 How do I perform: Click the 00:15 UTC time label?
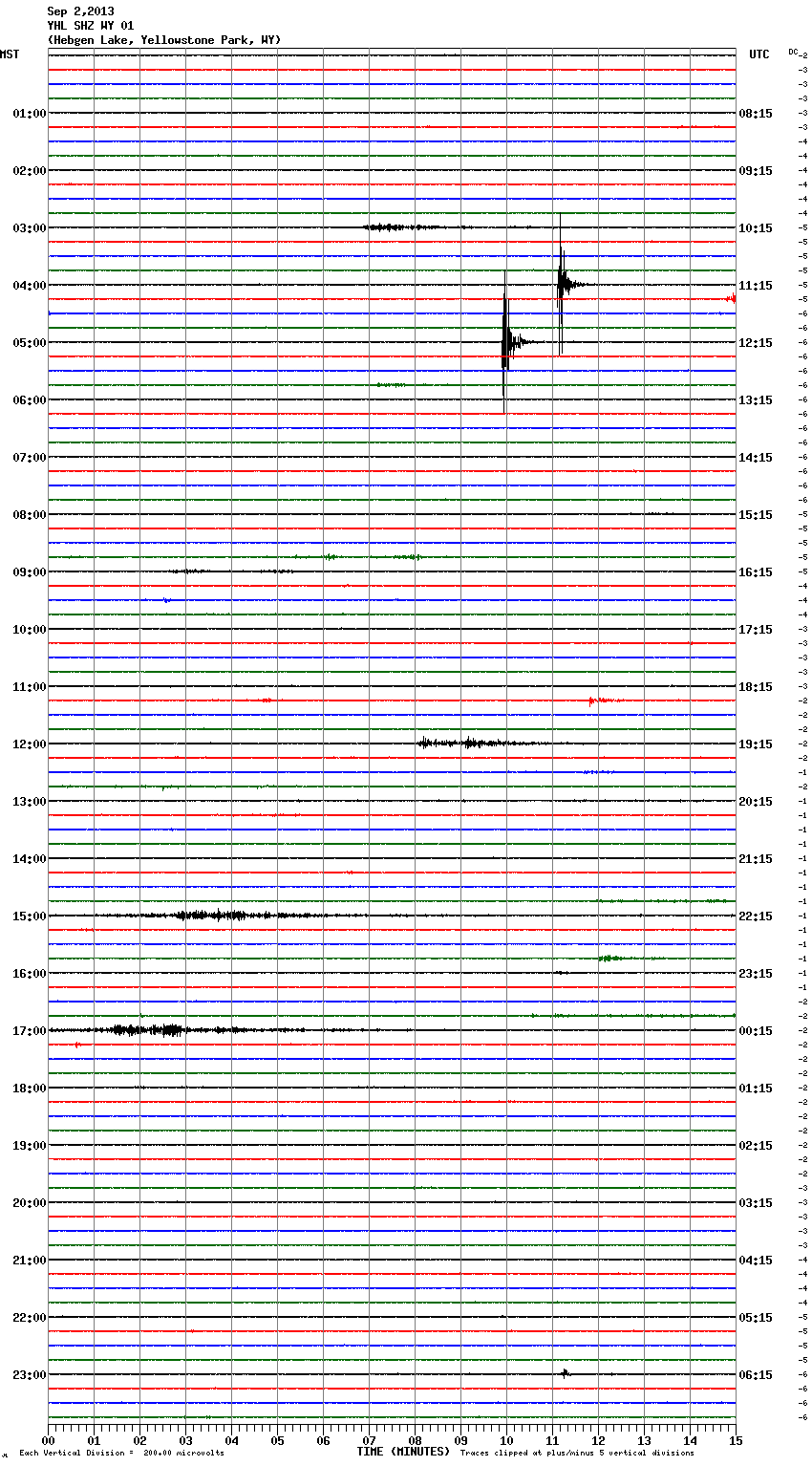pyautogui.click(x=756, y=1031)
